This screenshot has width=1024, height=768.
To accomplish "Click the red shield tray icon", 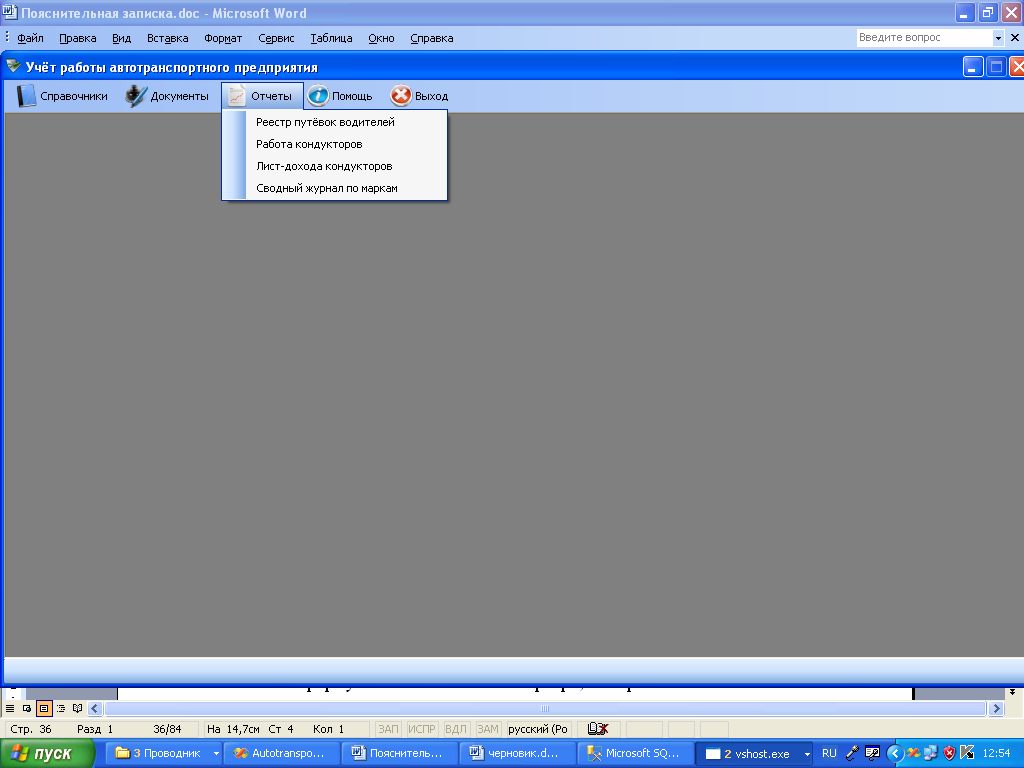I will point(949,753).
